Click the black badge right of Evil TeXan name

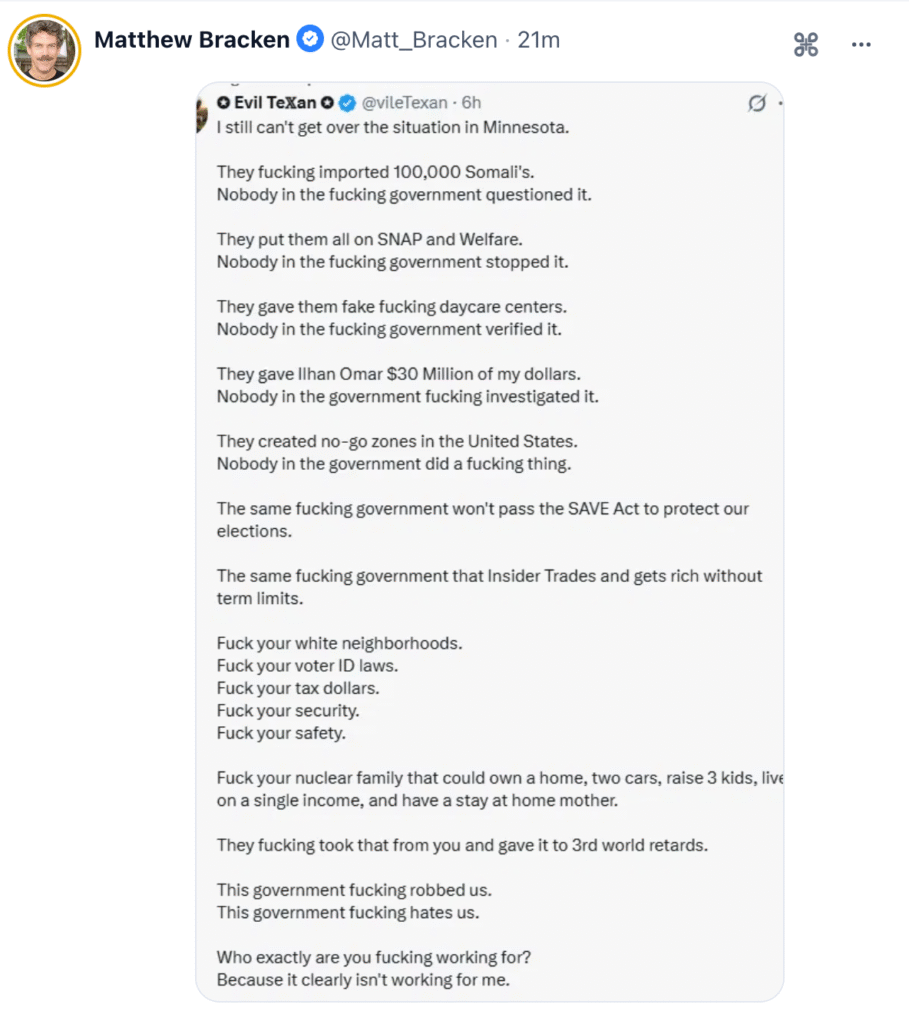pos(327,102)
